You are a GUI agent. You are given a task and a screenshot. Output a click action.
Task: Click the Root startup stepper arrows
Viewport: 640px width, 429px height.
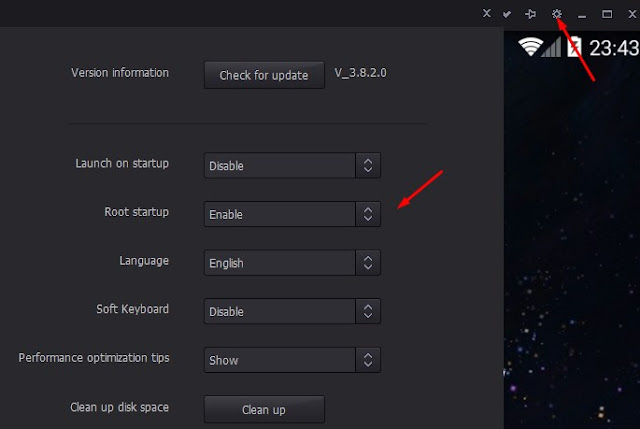click(x=368, y=214)
